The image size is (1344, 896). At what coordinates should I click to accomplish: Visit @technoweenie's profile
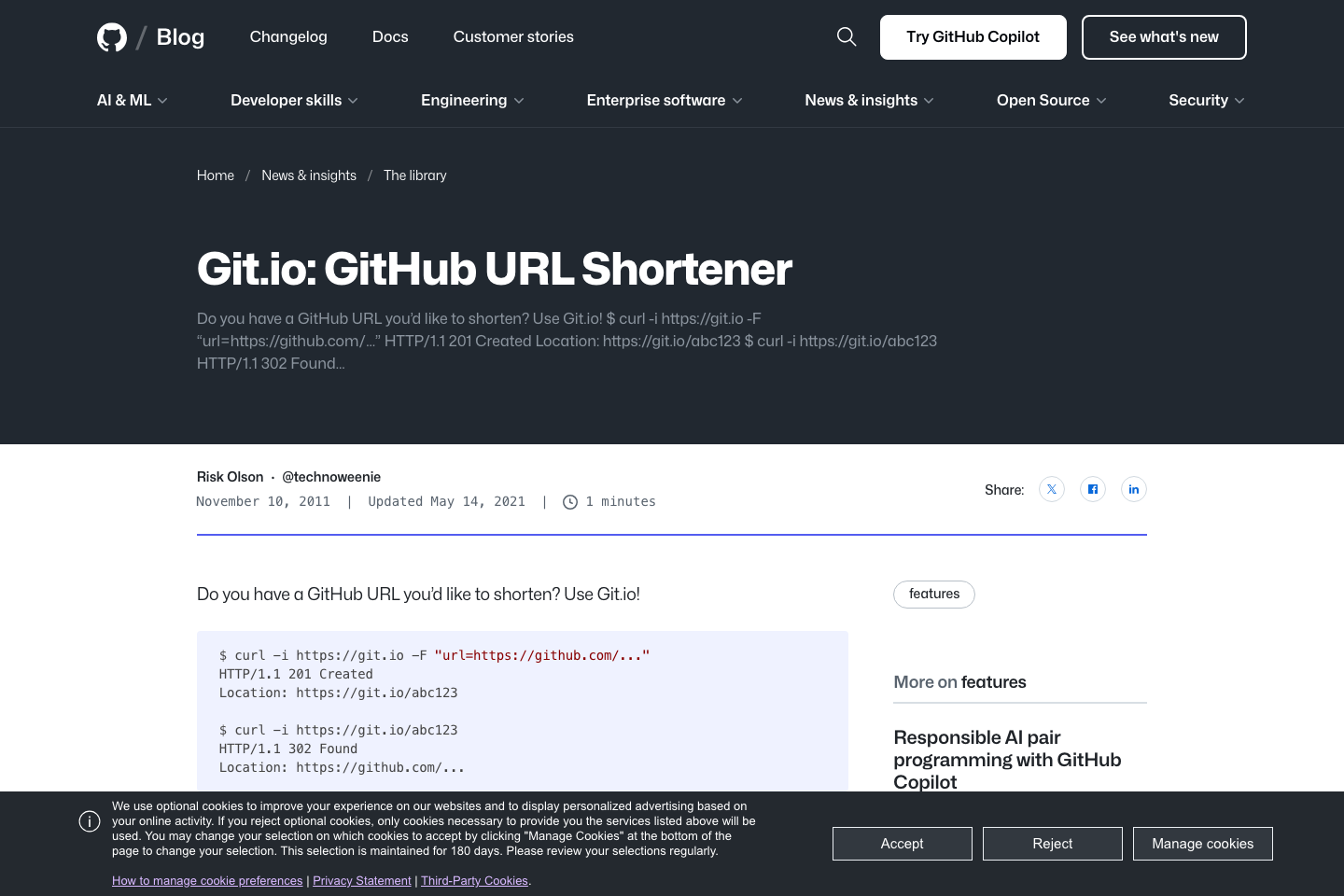tap(331, 477)
